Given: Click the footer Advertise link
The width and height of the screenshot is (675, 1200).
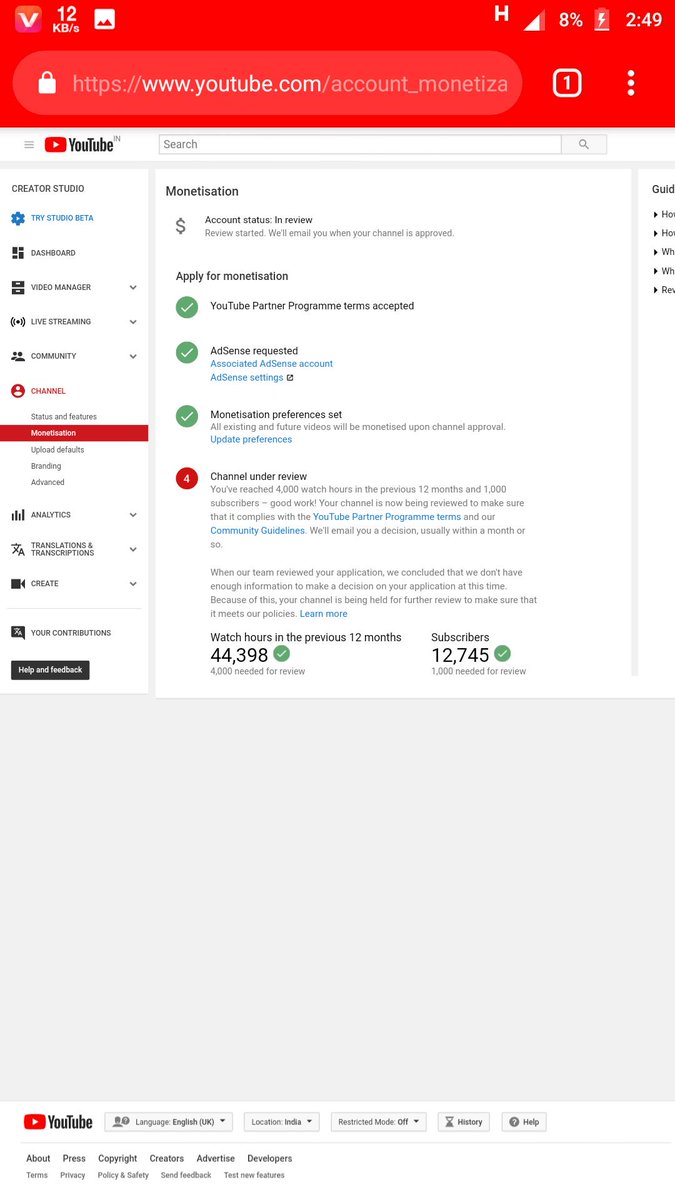Looking at the screenshot, I should pos(215,1159).
